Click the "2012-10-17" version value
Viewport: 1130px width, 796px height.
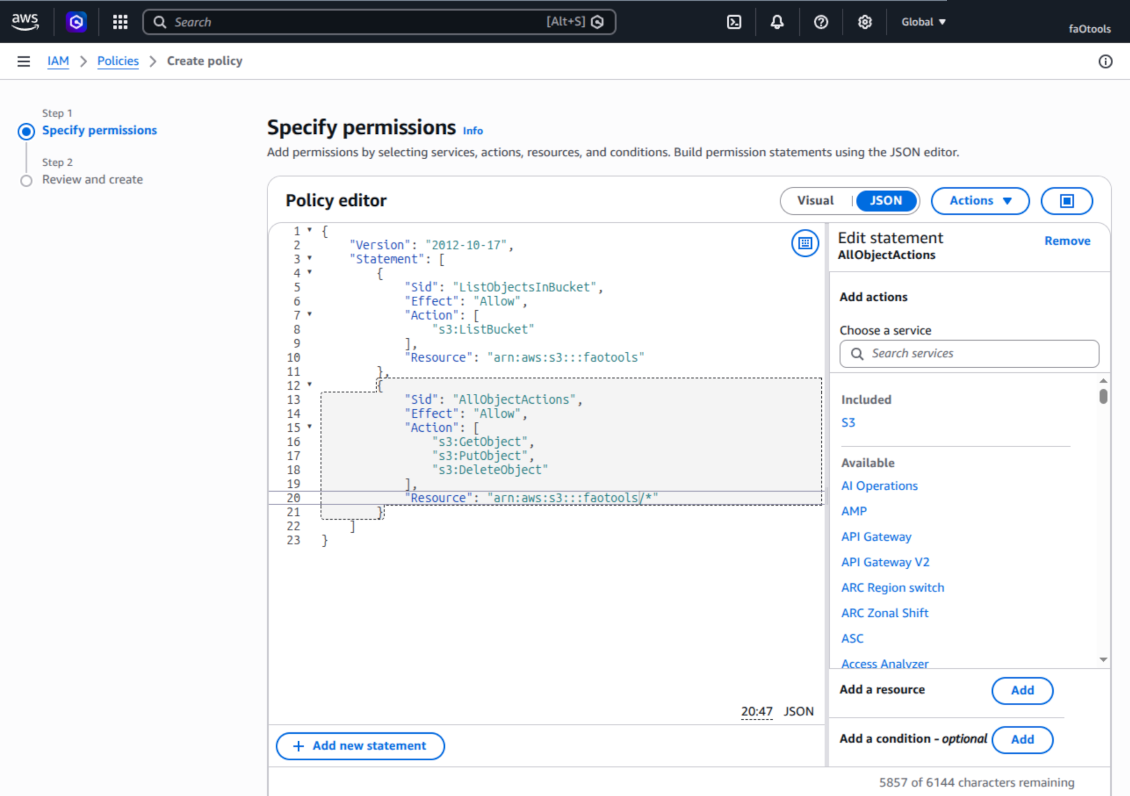(x=466, y=245)
